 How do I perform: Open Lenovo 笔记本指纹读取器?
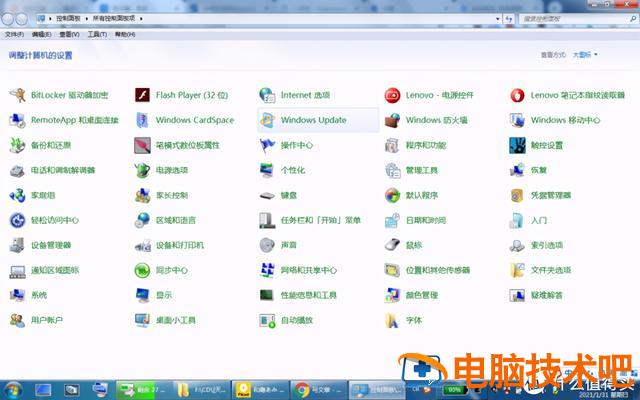(x=567, y=96)
